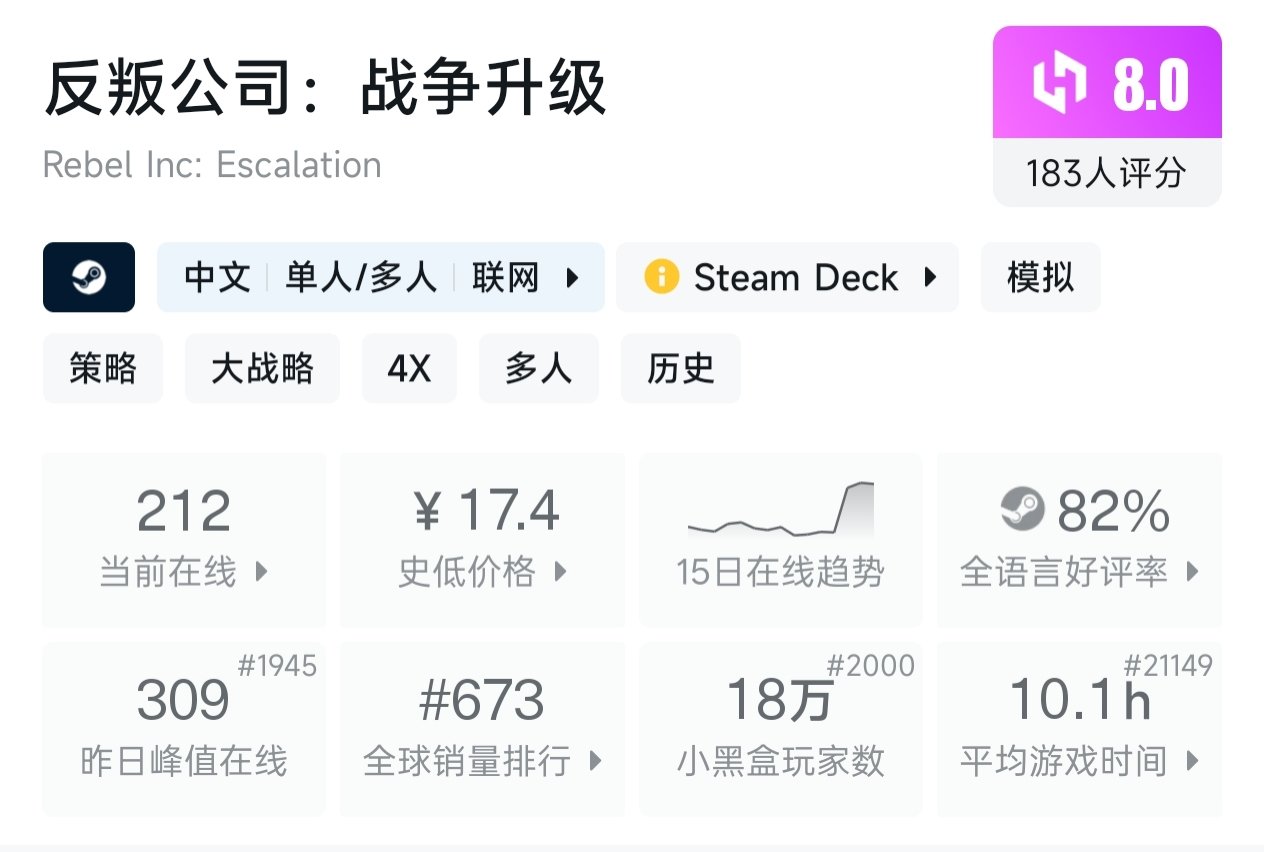Select the 策略 tag
The image size is (1264, 852).
[103, 369]
